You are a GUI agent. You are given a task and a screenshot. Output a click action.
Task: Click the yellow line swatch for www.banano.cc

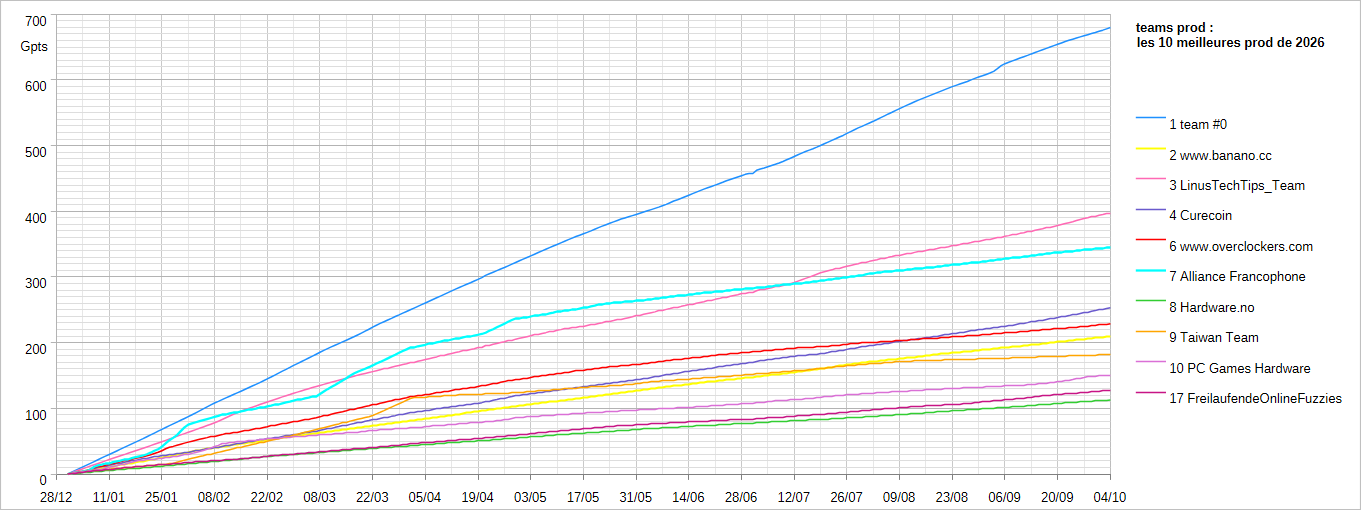1150,150
